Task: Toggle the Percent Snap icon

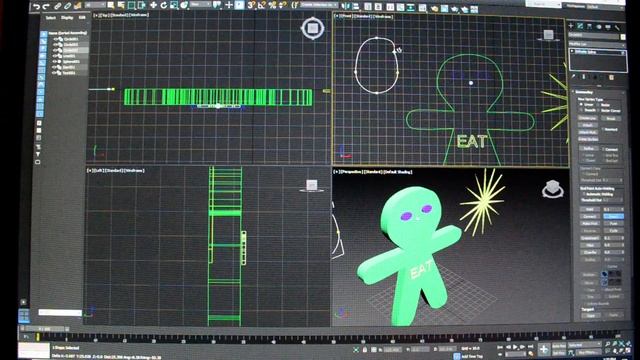Action: 272,5
